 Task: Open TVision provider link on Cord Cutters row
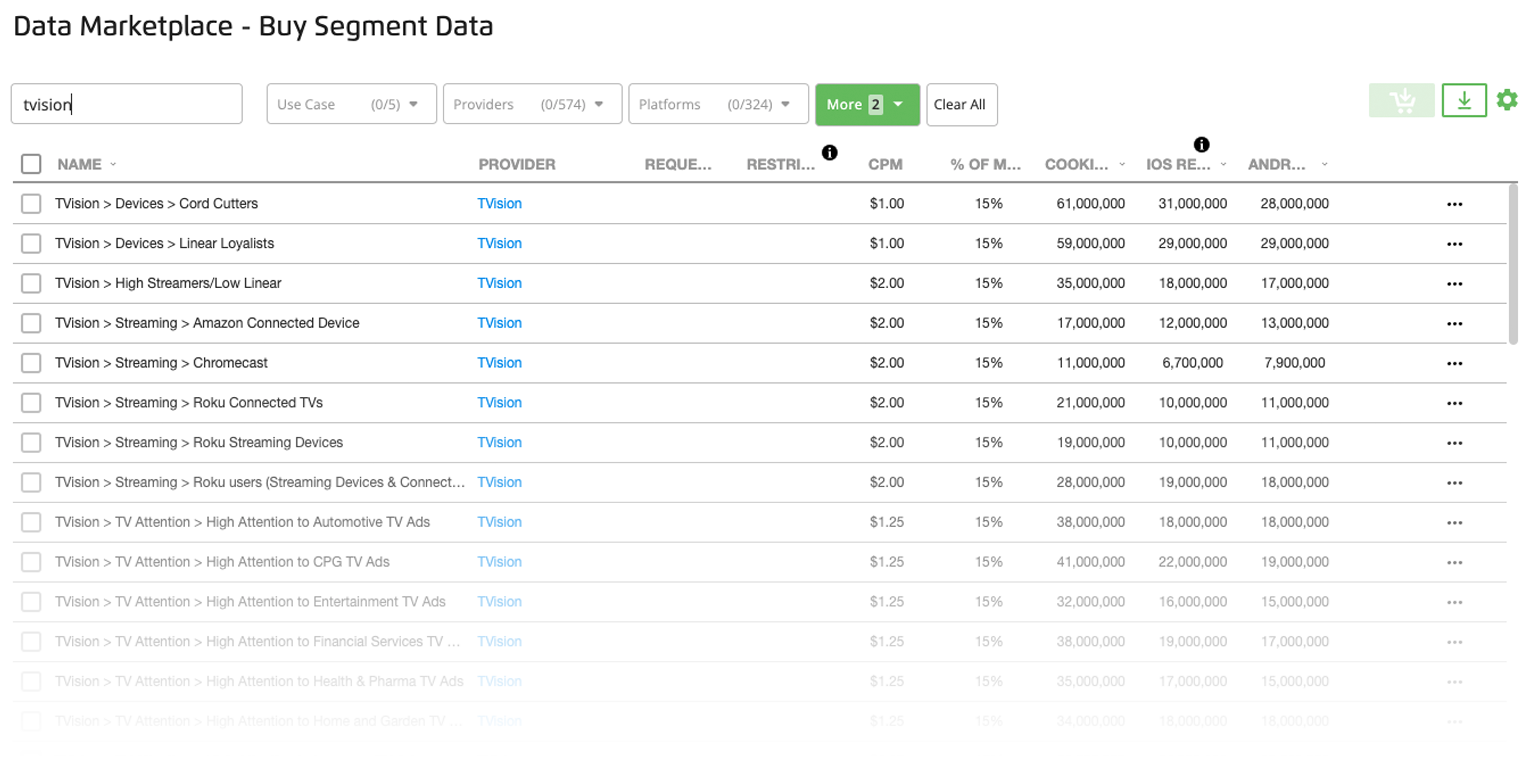499,203
